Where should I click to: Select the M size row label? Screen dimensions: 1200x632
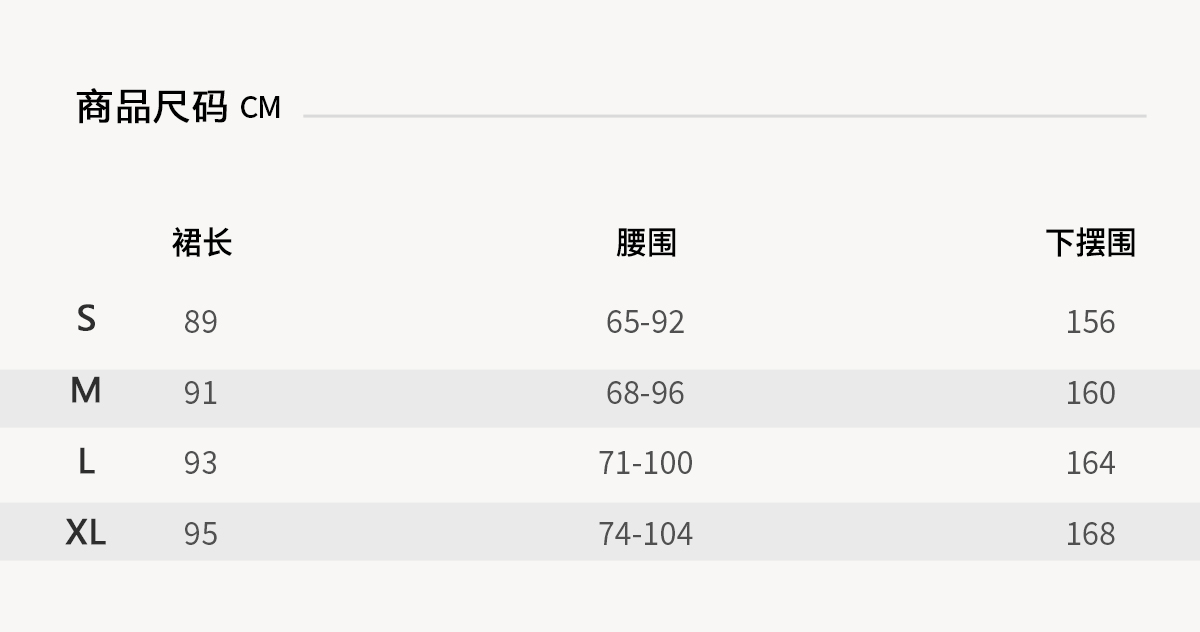click(x=86, y=390)
